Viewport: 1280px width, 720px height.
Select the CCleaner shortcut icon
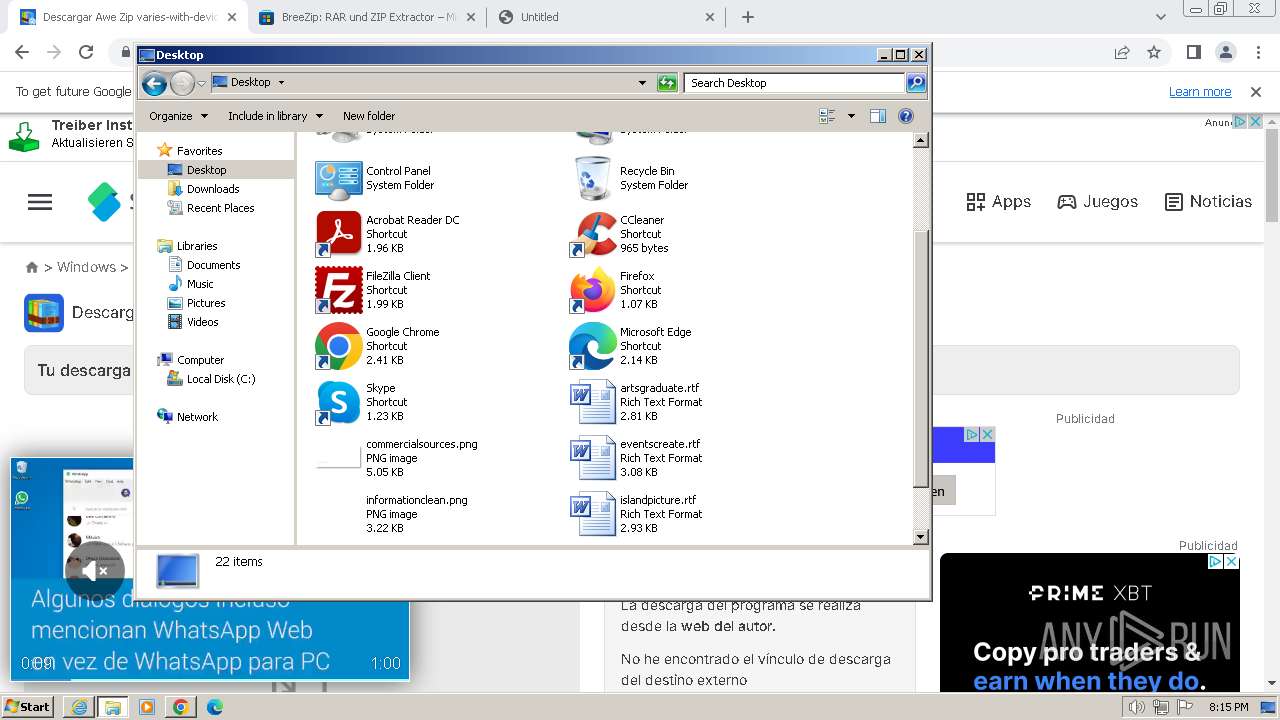(x=593, y=234)
